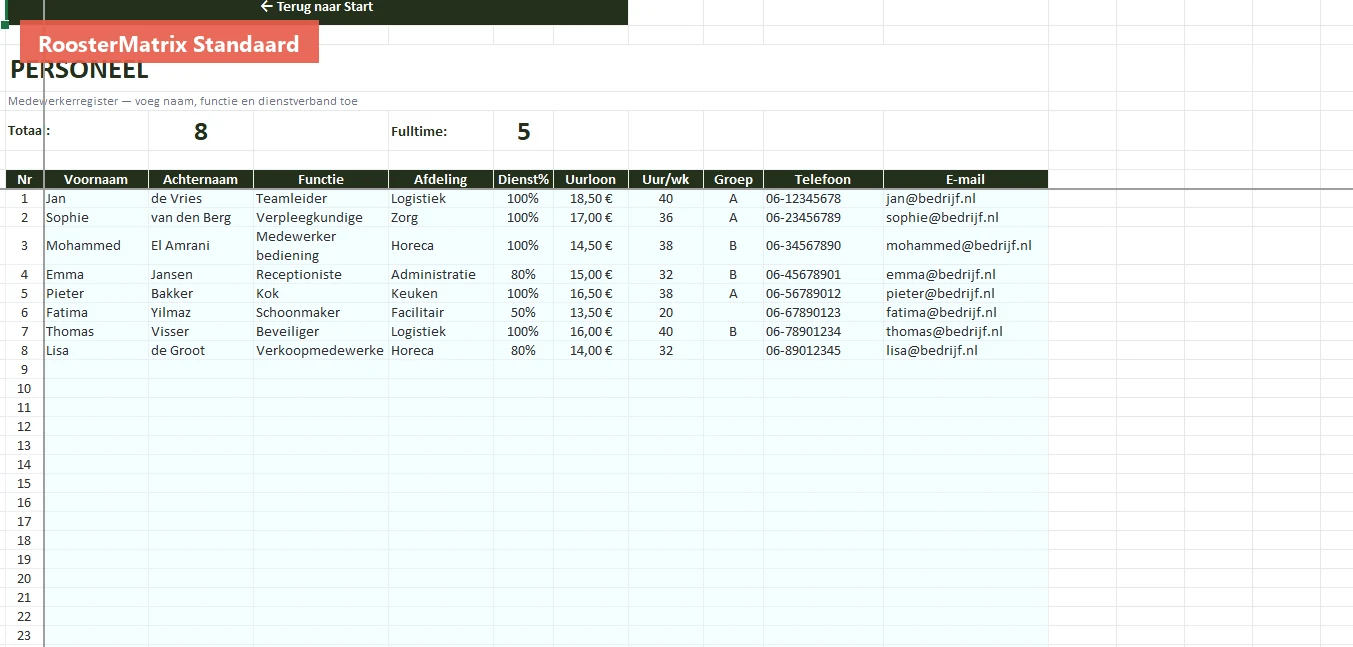The width and height of the screenshot is (1353, 647).
Task: Select the 'Fulltime:' label cell
Action: coord(441,131)
